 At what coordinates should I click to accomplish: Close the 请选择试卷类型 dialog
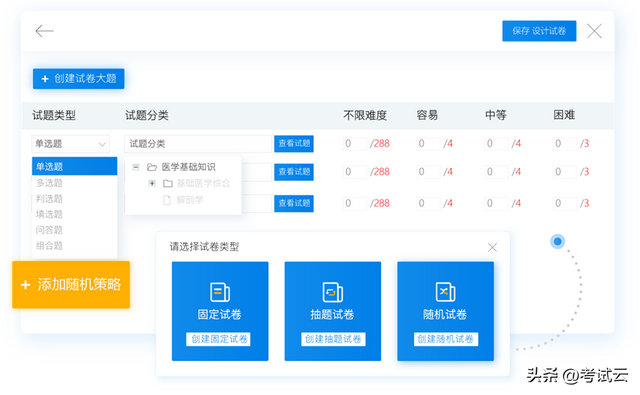coord(492,247)
